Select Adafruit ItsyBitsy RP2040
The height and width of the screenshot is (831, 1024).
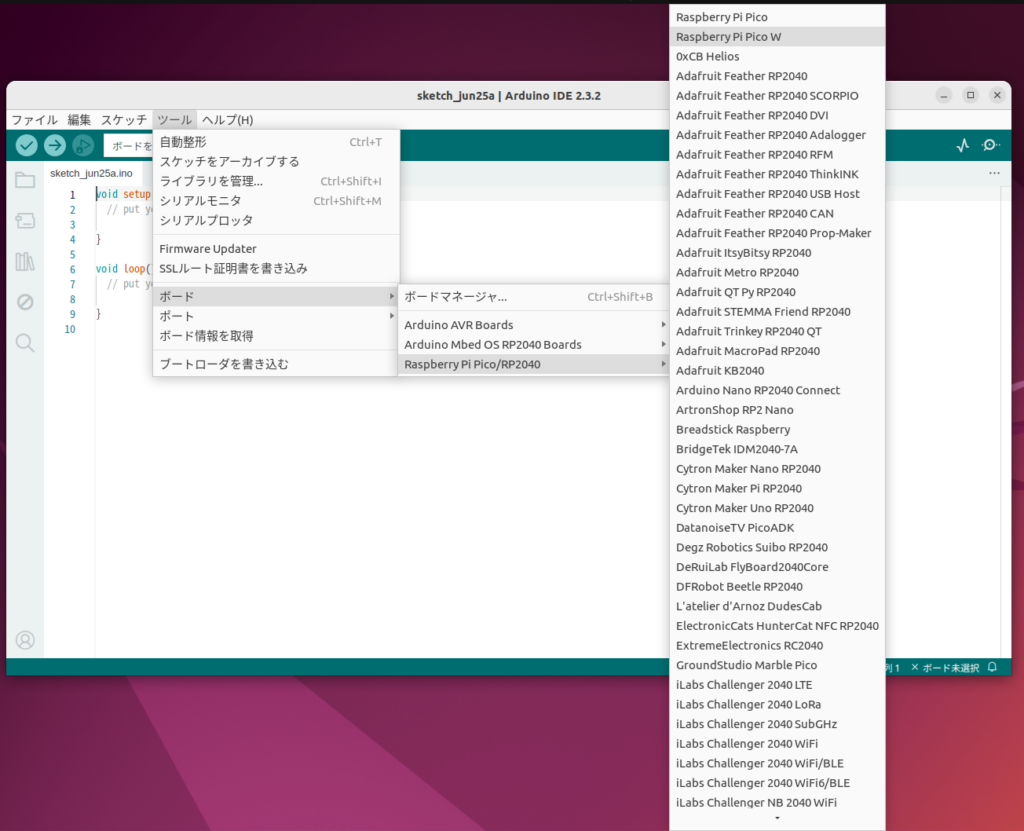point(777,253)
